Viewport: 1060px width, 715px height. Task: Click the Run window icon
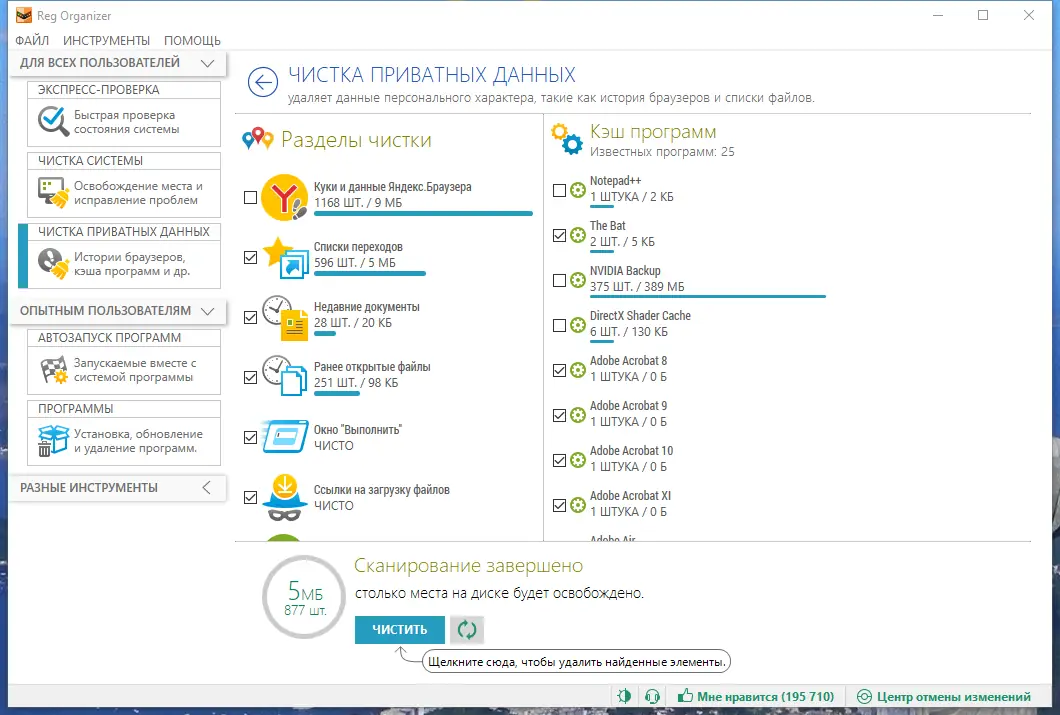[285, 437]
